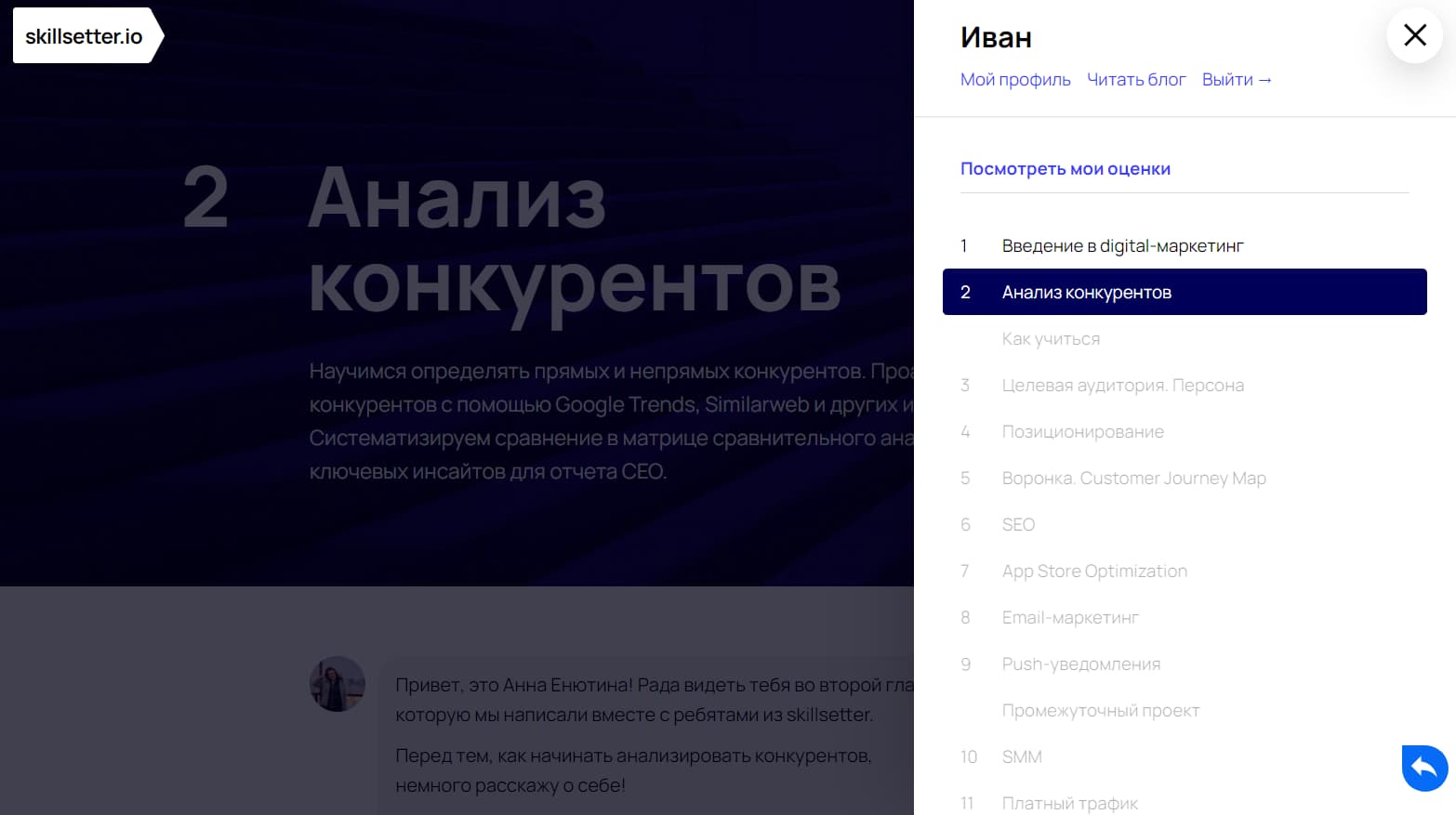Image resolution: width=1456 pixels, height=815 pixels.
Task: Select the highlighted "Анализ конкурентов" chapter
Action: pos(1086,291)
